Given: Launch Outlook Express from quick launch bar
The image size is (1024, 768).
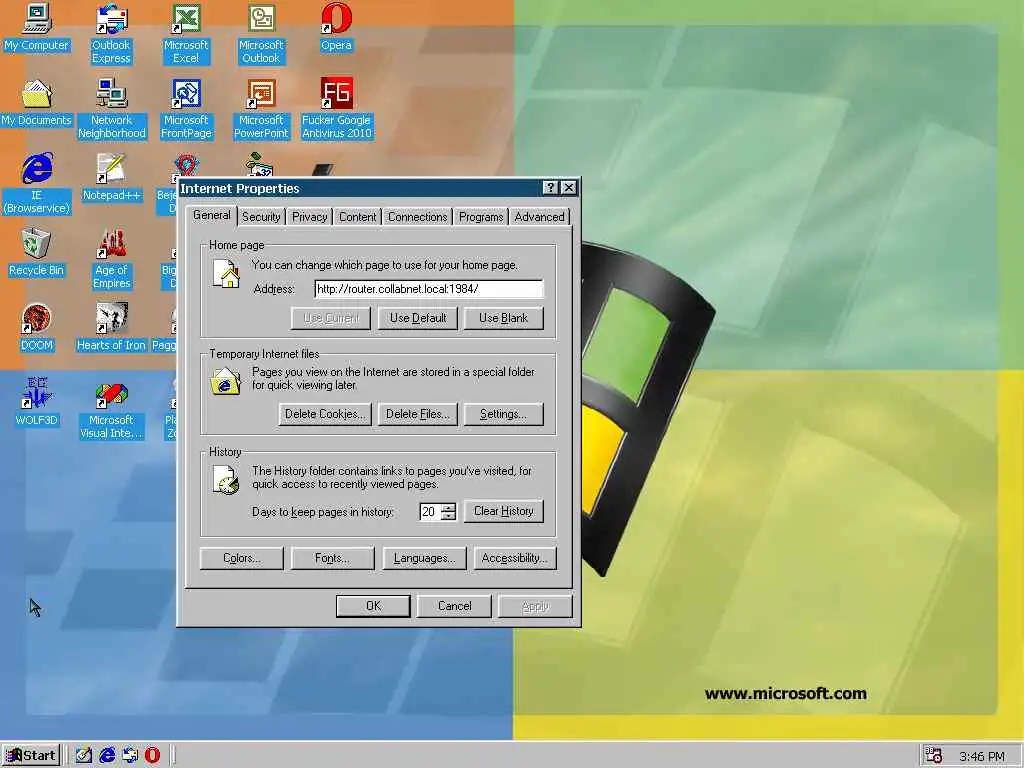Looking at the screenshot, I should (130, 755).
